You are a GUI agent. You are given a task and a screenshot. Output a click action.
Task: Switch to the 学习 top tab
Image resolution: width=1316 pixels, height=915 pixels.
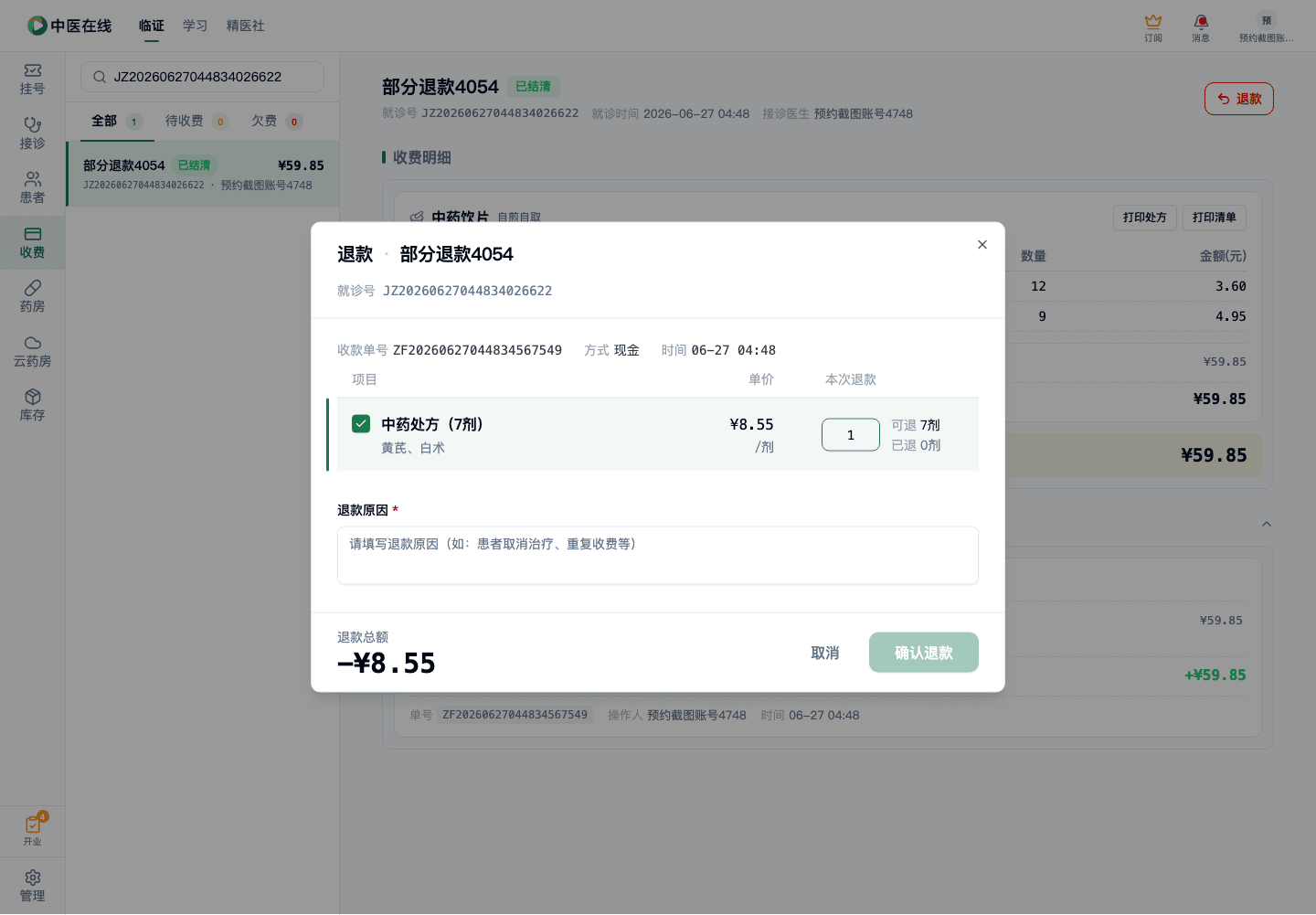pyautogui.click(x=196, y=26)
